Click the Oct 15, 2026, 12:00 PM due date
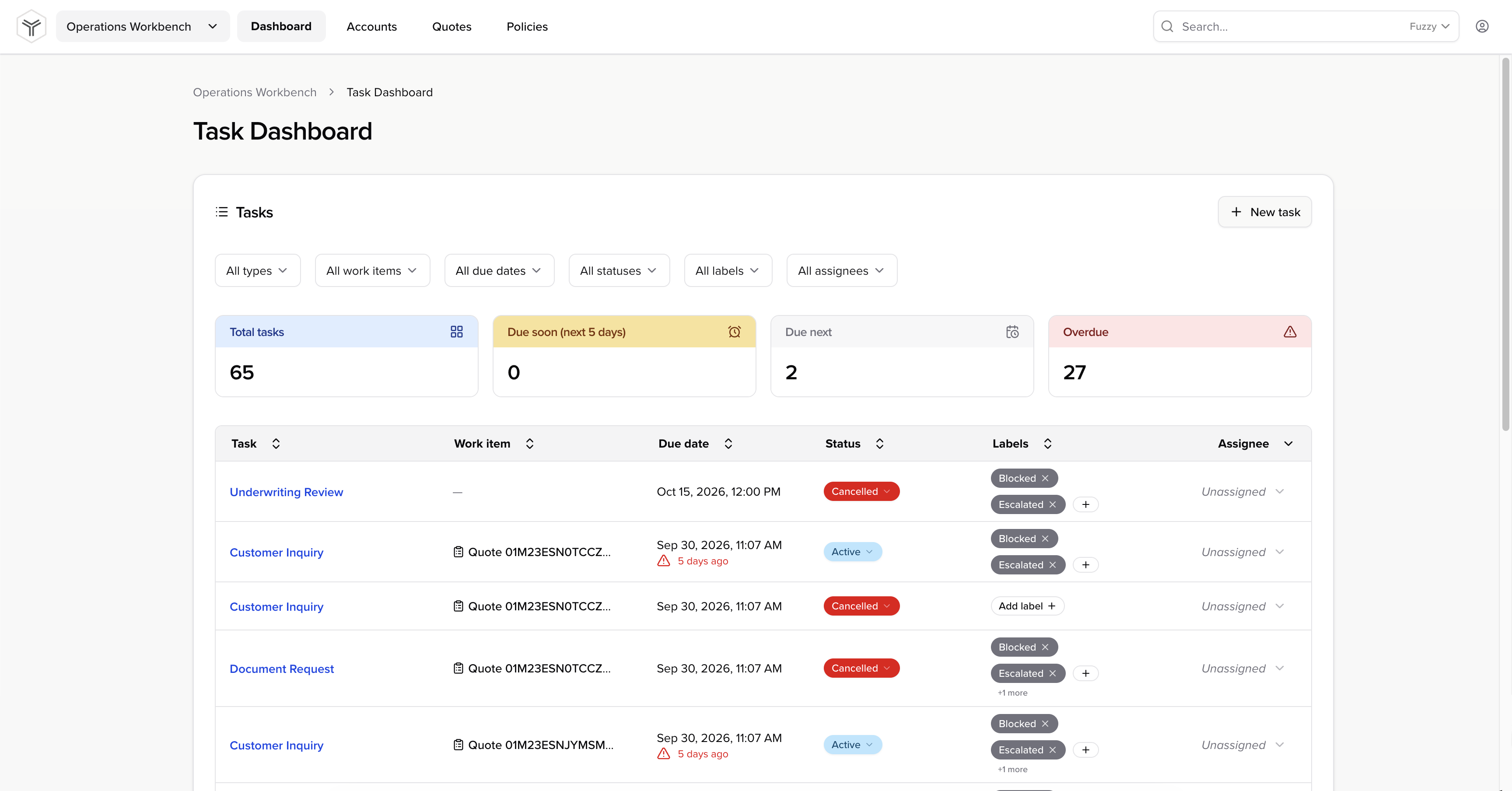This screenshot has height=791, width=1512. pos(718,492)
